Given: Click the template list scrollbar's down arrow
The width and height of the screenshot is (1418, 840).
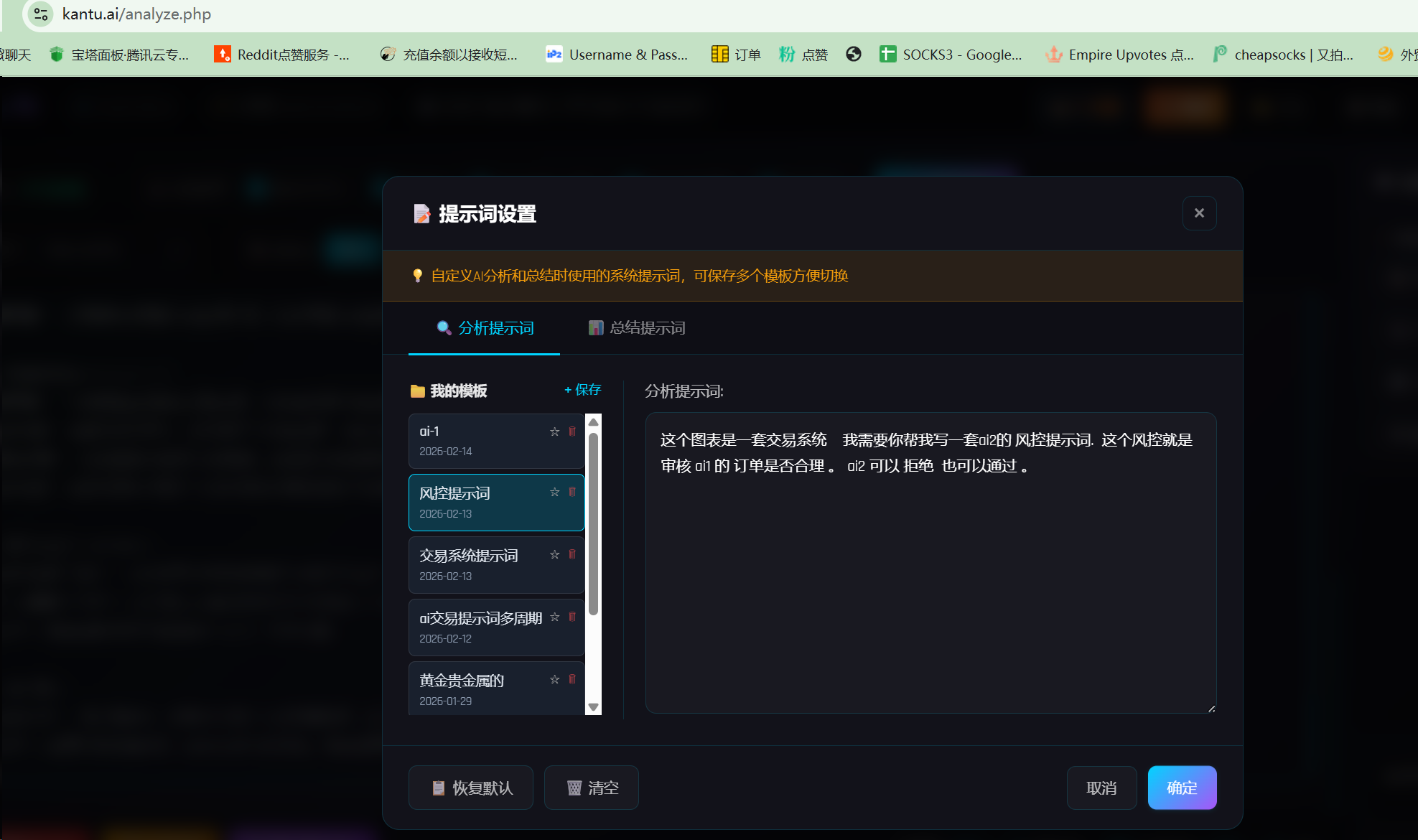Looking at the screenshot, I should 593,707.
